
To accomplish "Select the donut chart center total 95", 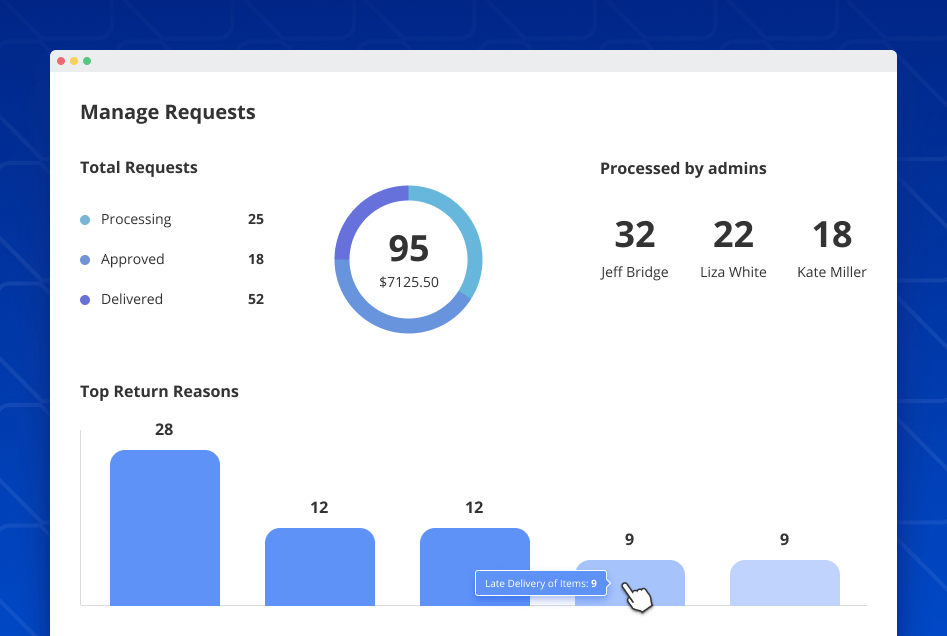I will (x=408, y=249).
